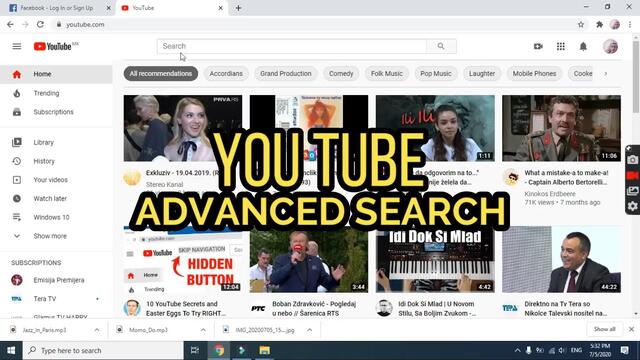Image resolution: width=640 pixels, height=360 pixels.
Task: Open File Explorer from the taskbar
Action: tap(264, 350)
